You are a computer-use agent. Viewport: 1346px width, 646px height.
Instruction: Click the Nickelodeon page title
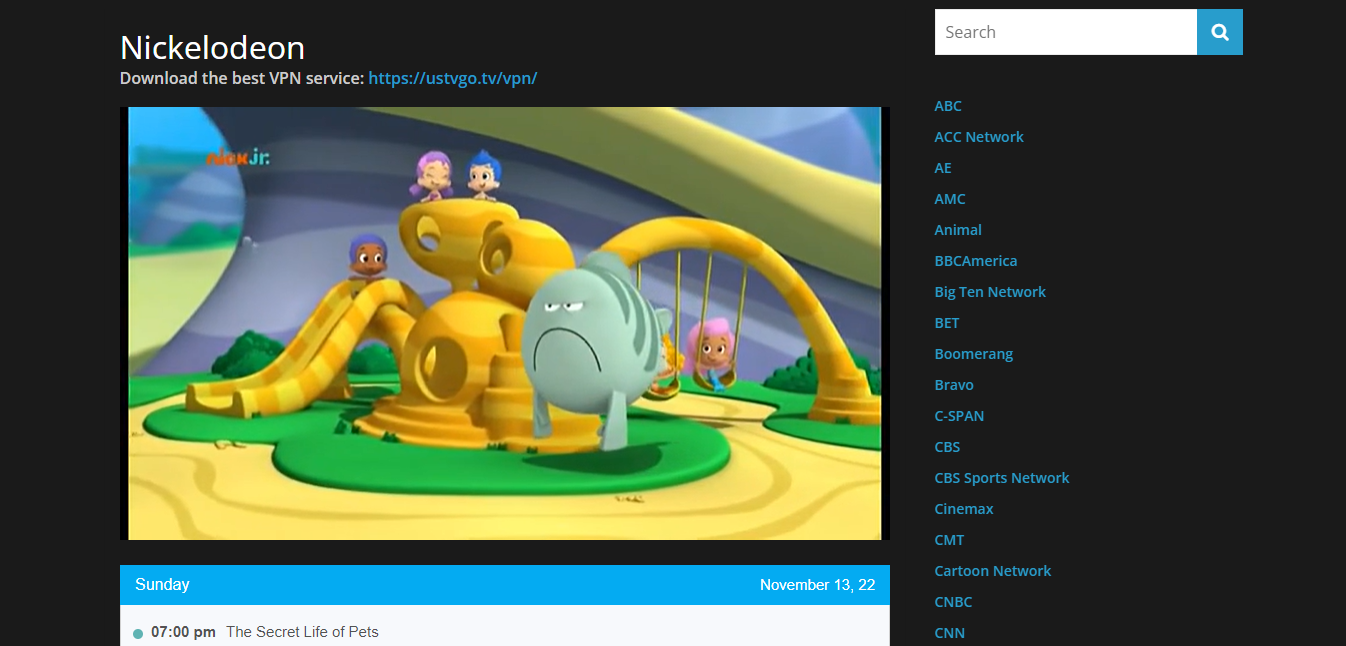(x=212, y=47)
